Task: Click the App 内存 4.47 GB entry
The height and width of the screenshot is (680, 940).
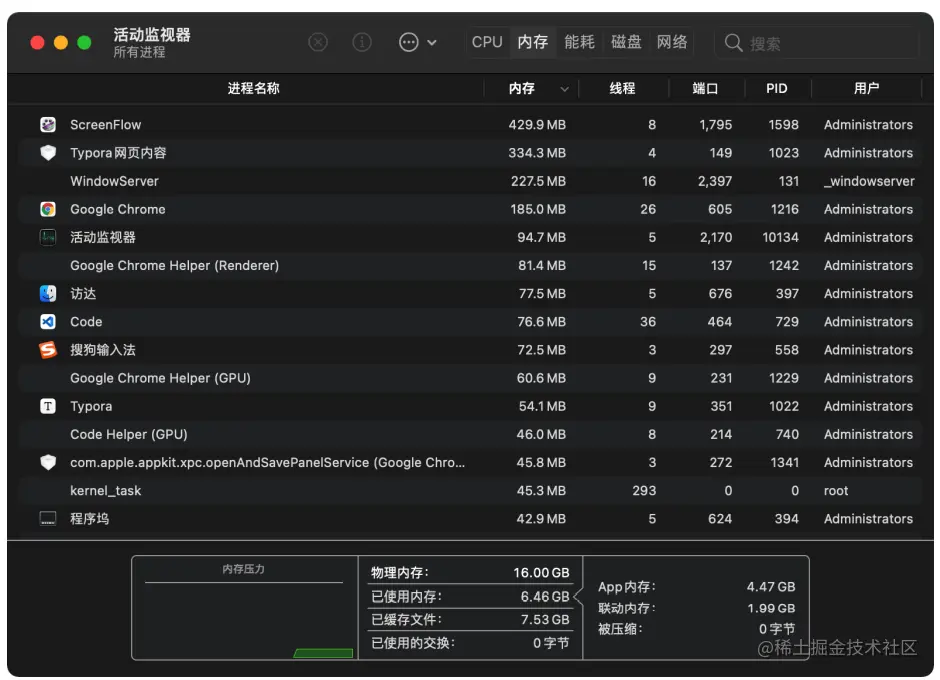Action: (x=697, y=587)
